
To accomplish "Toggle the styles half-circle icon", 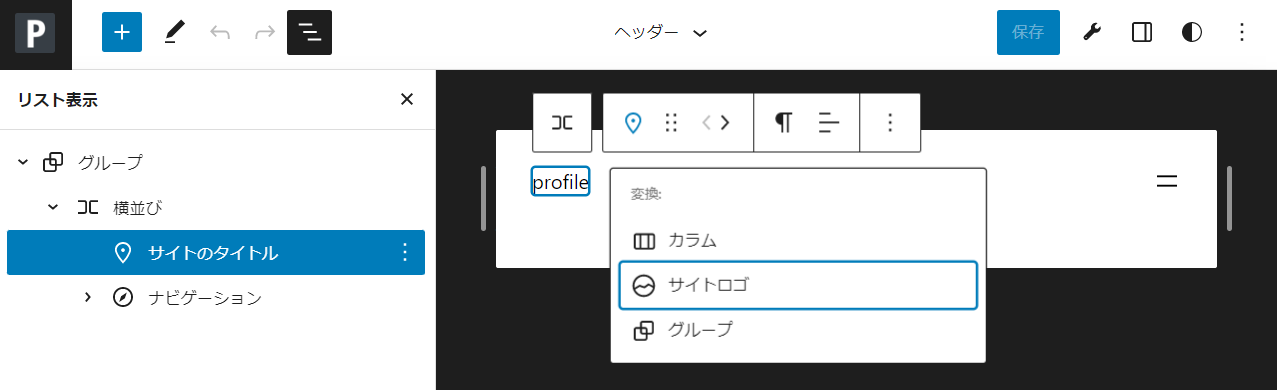I will point(1191,32).
